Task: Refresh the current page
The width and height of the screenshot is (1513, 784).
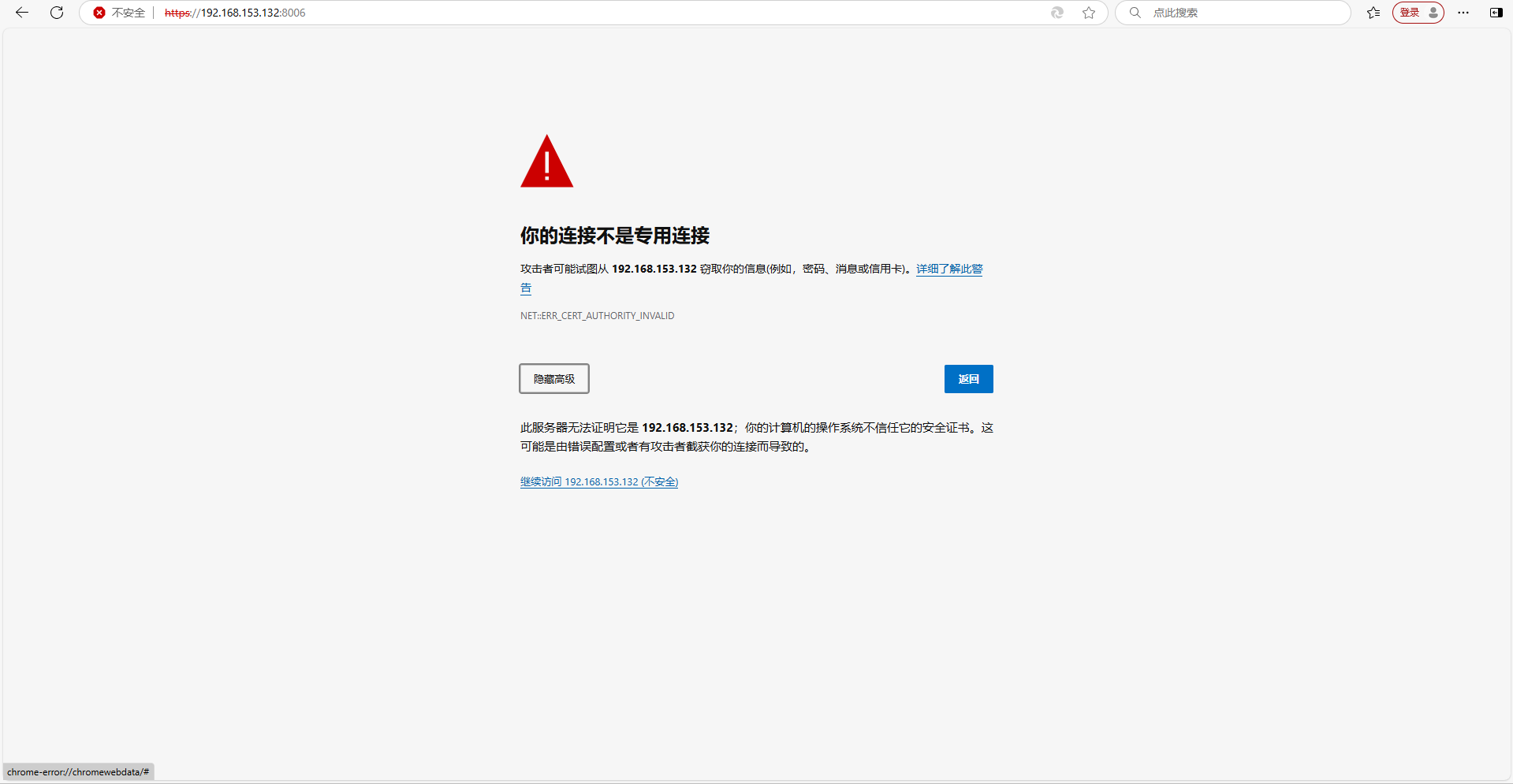Action: pos(56,13)
